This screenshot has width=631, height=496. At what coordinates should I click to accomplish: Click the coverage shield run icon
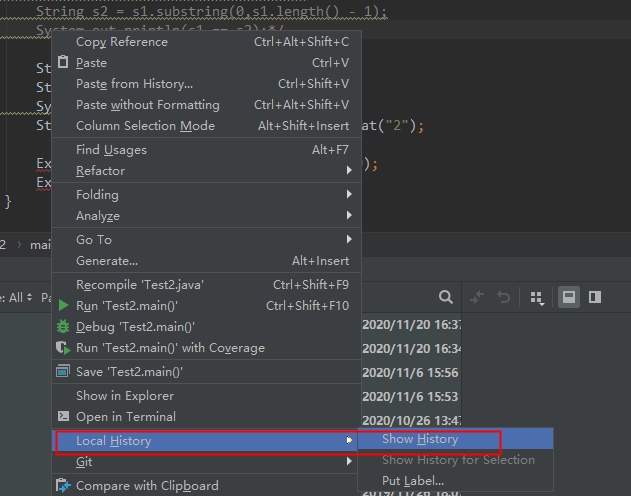63,348
